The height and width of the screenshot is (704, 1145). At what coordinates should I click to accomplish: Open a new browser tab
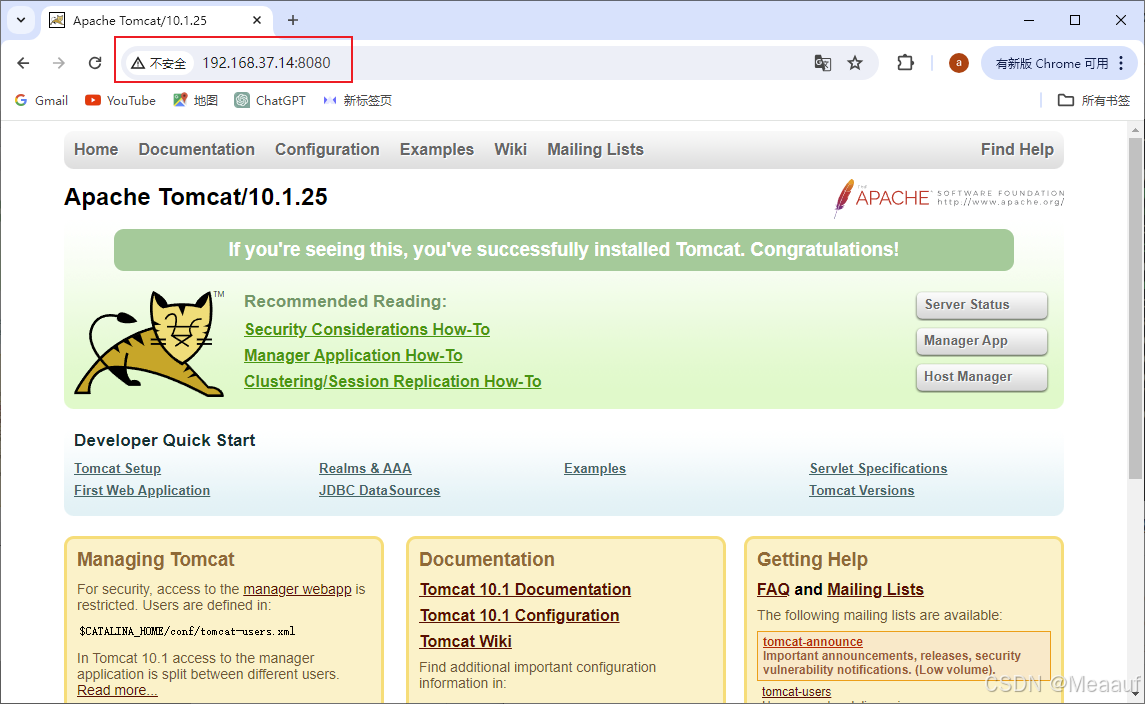(x=293, y=20)
